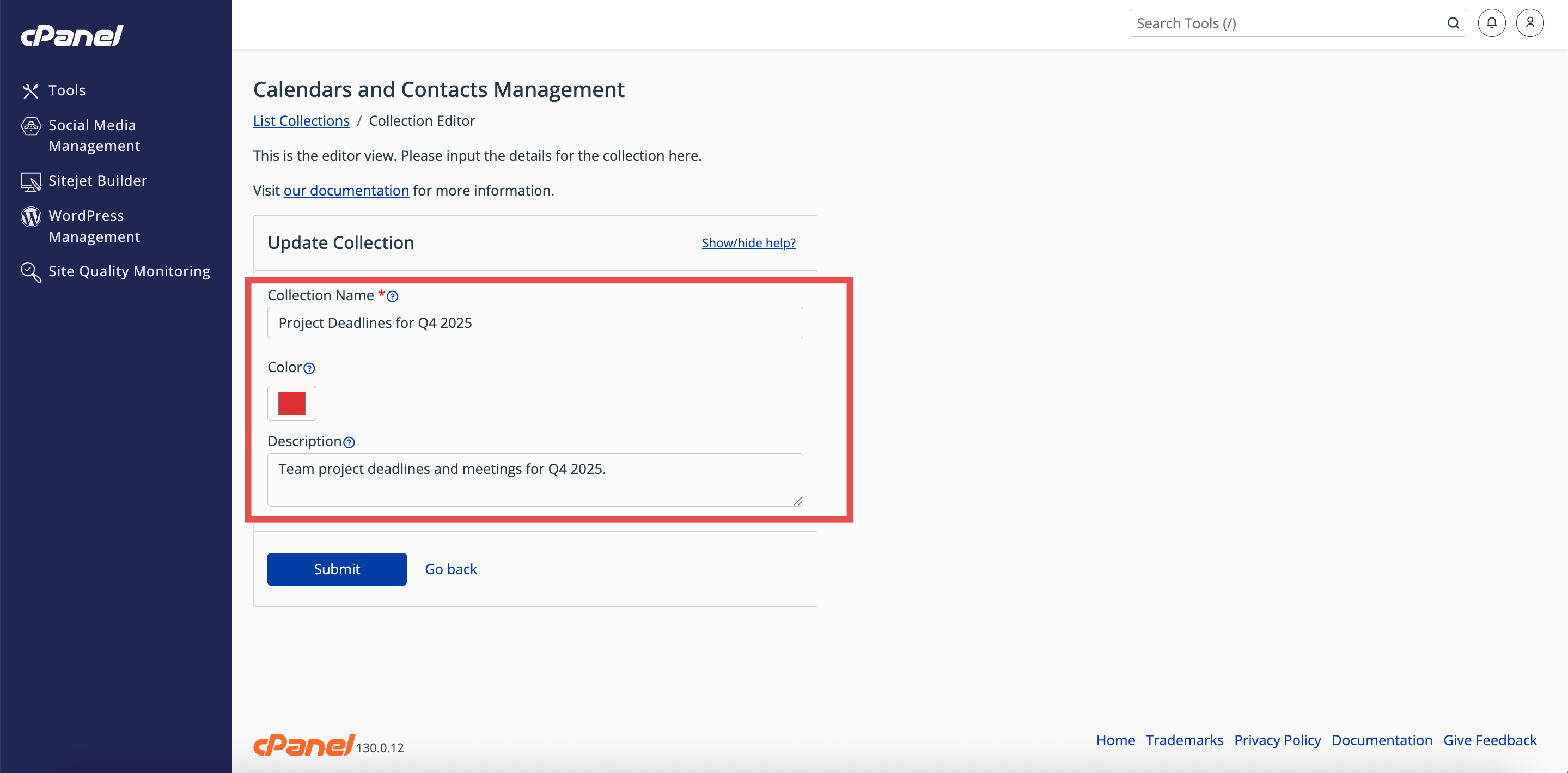The height and width of the screenshot is (773, 1568).
Task: Click the Collection Name text field
Action: 534,323
